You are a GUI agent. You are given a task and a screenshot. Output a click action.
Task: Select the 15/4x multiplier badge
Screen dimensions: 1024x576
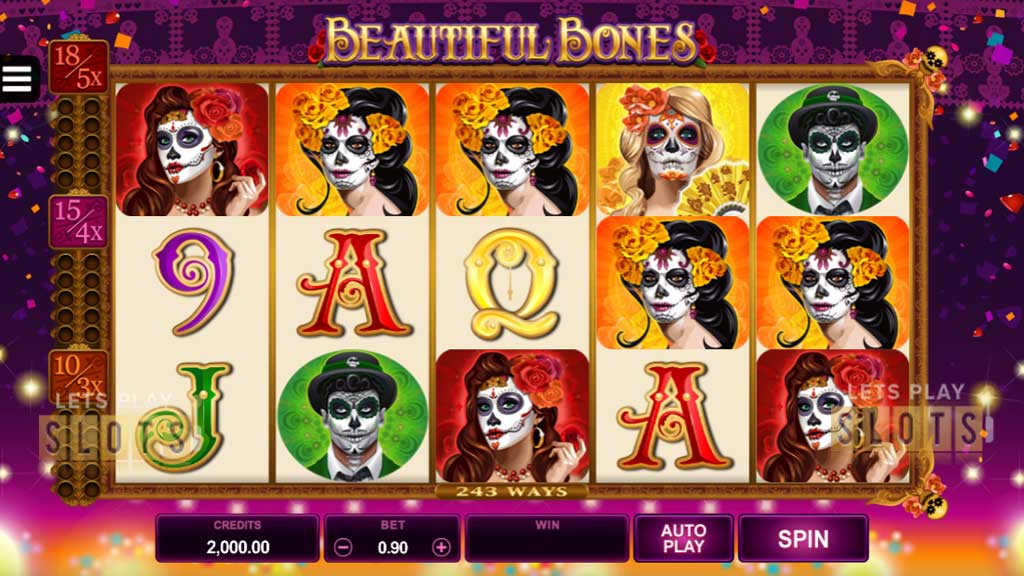tap(79, 222)
